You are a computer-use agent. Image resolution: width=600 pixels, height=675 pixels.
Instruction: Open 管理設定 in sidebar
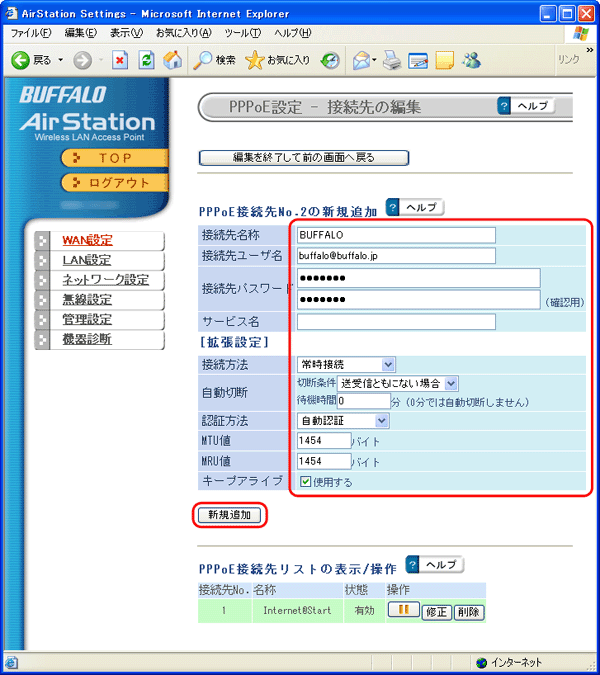(x=87, y=319)
